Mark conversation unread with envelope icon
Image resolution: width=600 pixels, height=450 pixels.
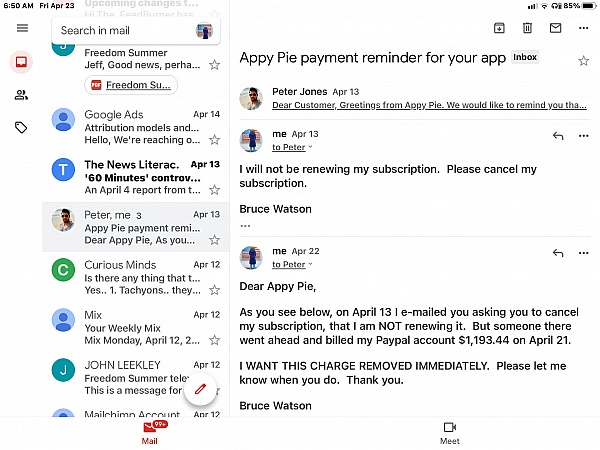555,28
